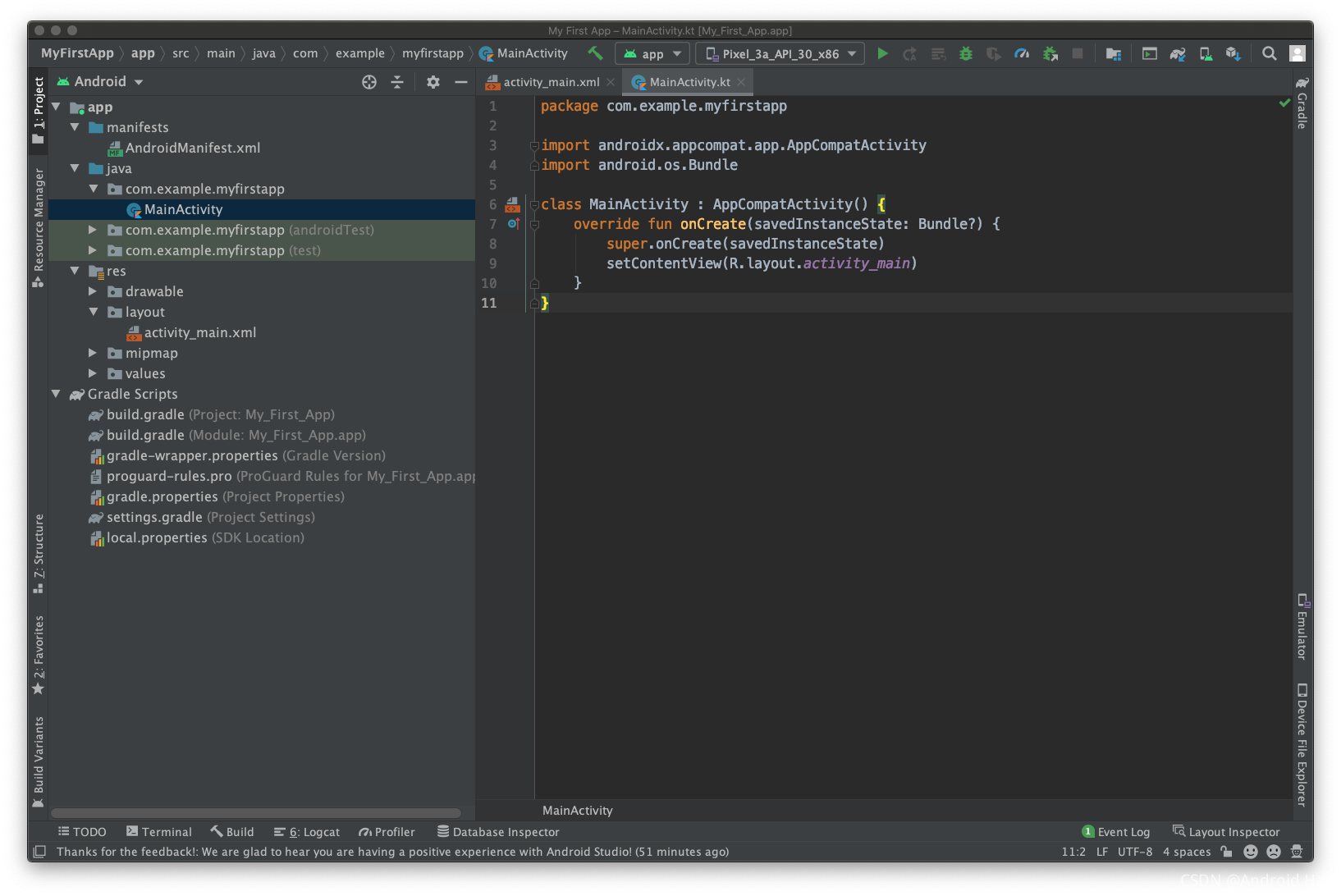Collapse the manifests folder

coord(75,127)
